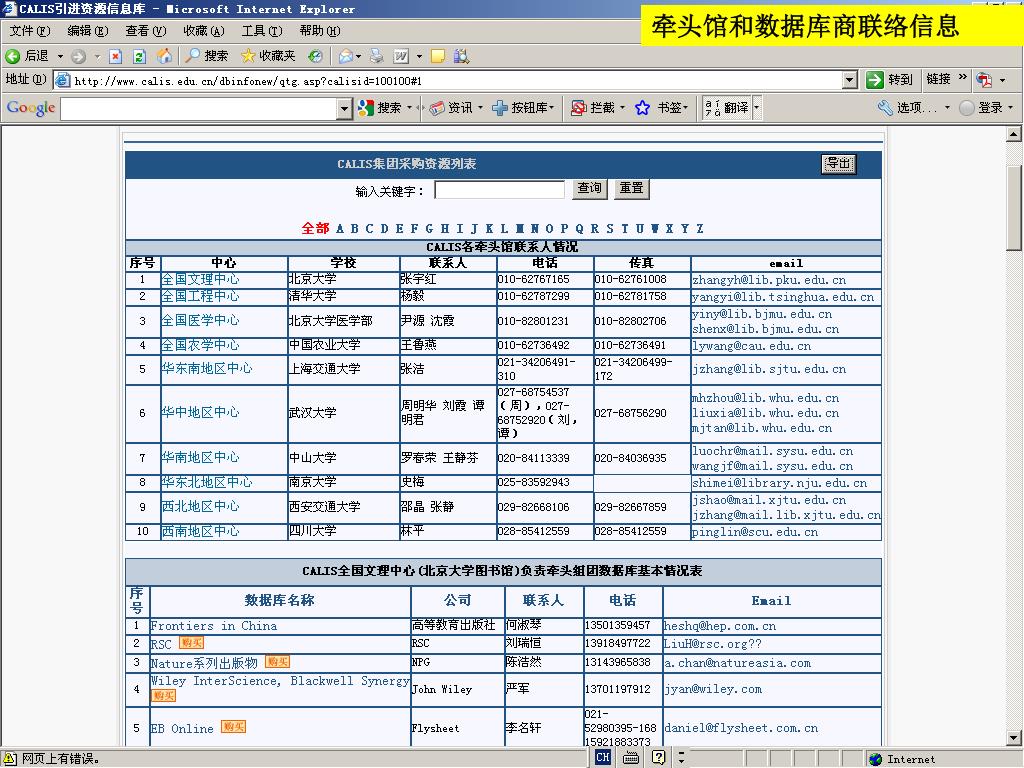Image resolution: width=1024 pixels, height=768 pixels.
Task: Refresh the page using the toolbar icon
Action: (x=139, y=56)
